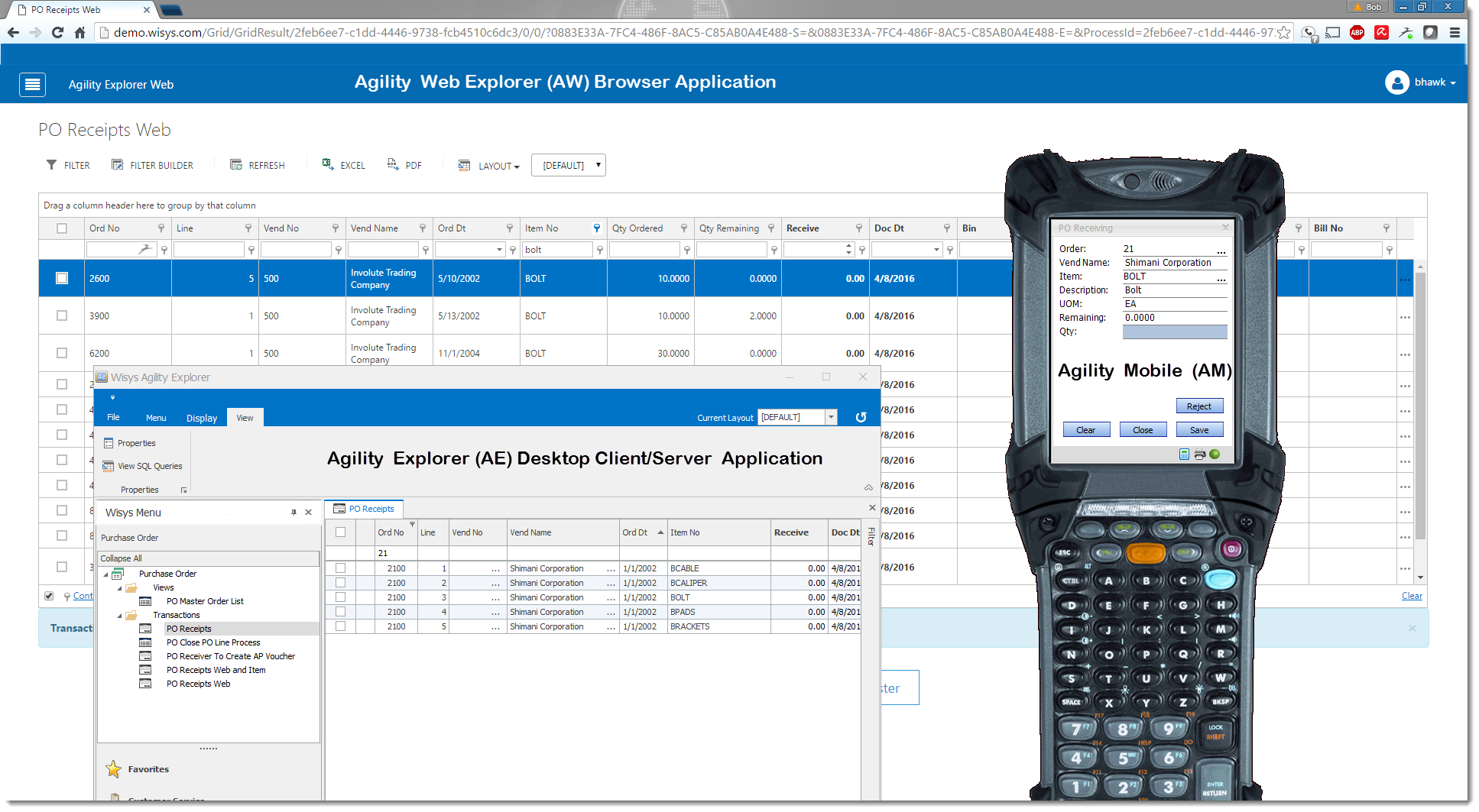Screen dimensions: 1479x812
Task: Select the View ribbon tab
Action: (245, 418)
